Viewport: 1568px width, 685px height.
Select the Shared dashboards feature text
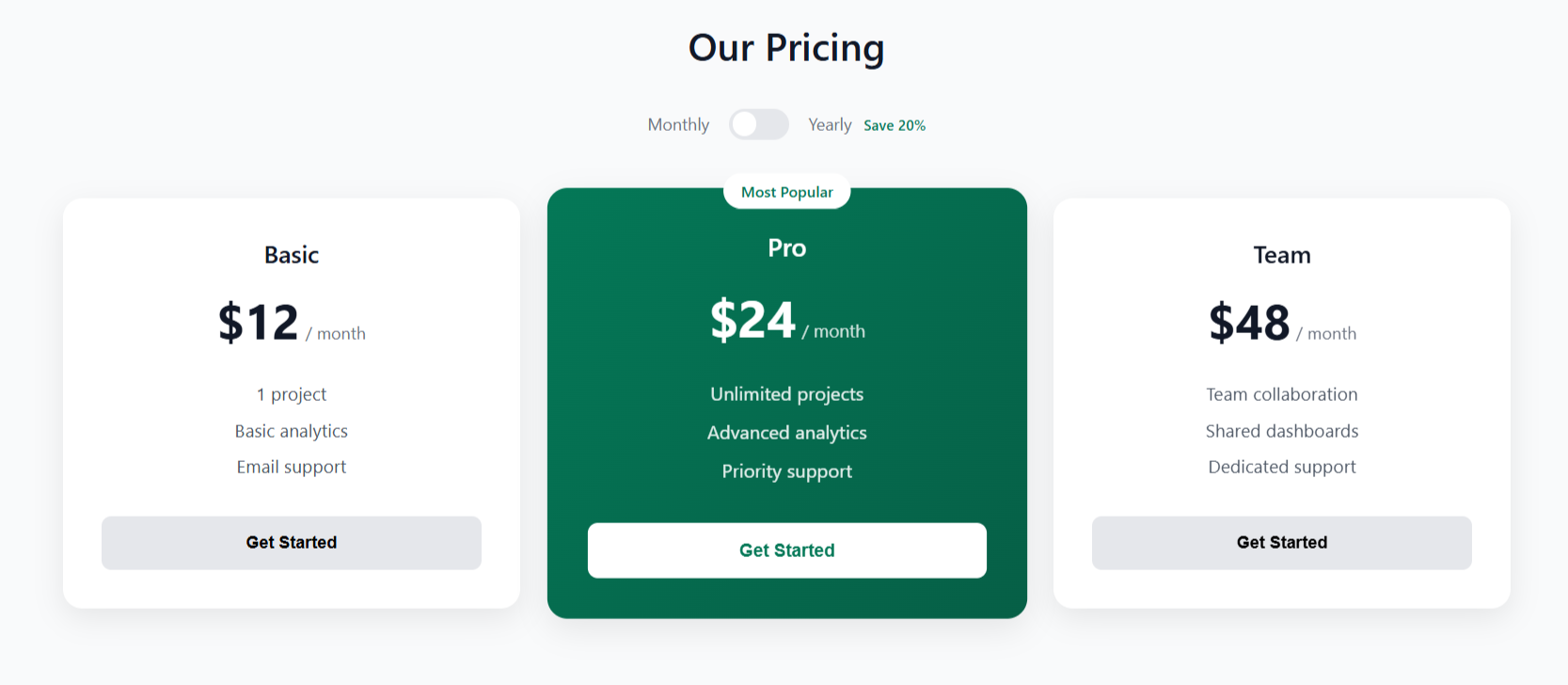coord(1281,431)
